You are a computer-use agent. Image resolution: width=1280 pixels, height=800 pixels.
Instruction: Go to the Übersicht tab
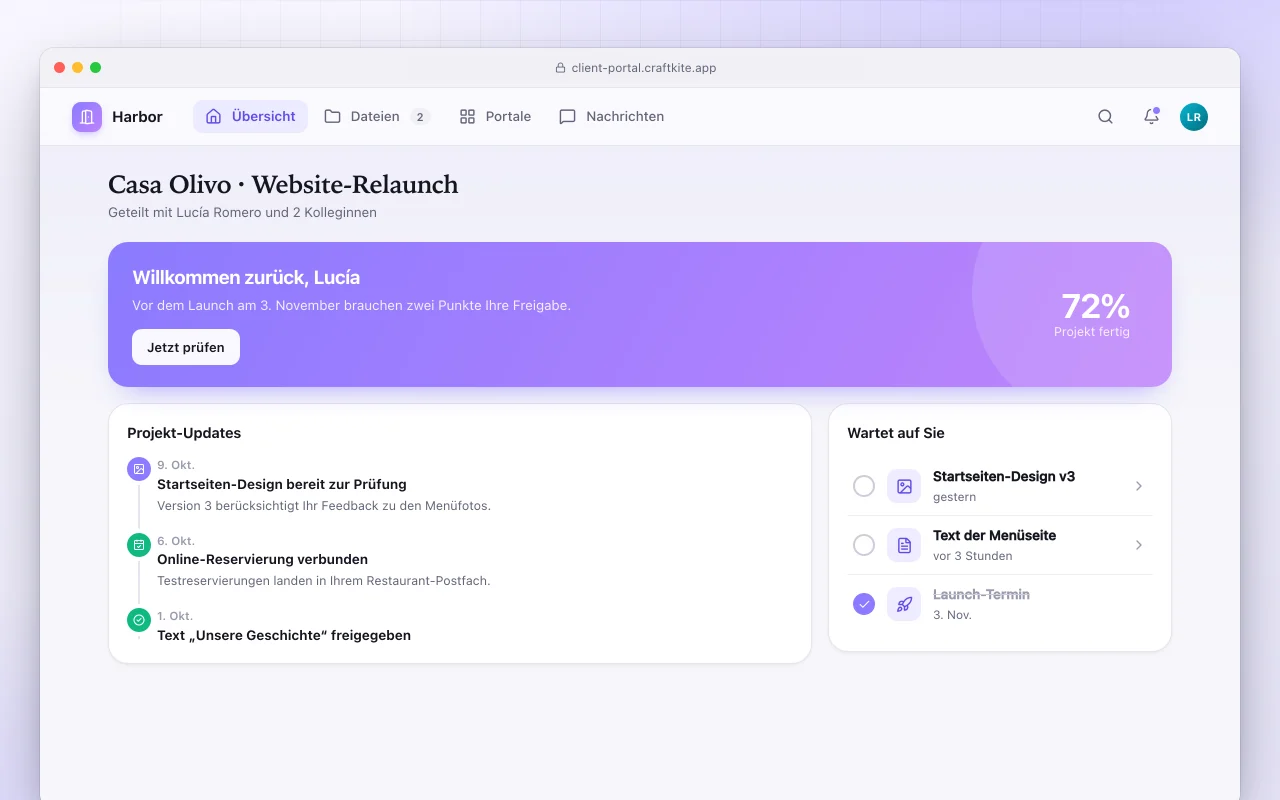(250, 117)
